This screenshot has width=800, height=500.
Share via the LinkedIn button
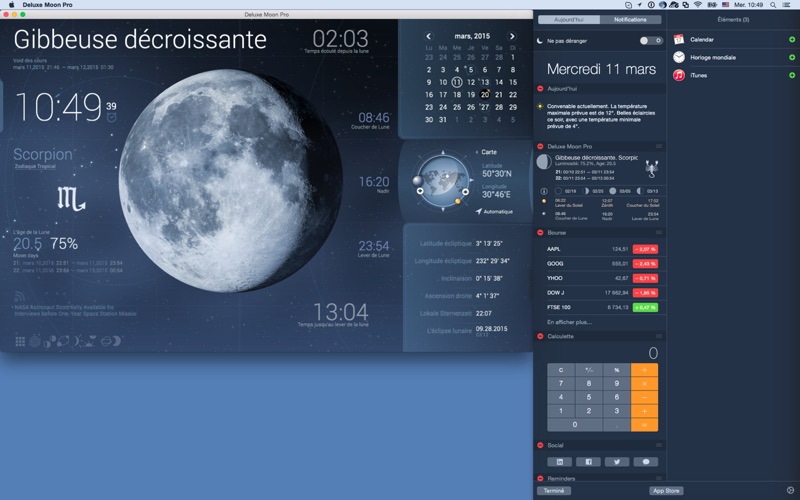(560, 462)
